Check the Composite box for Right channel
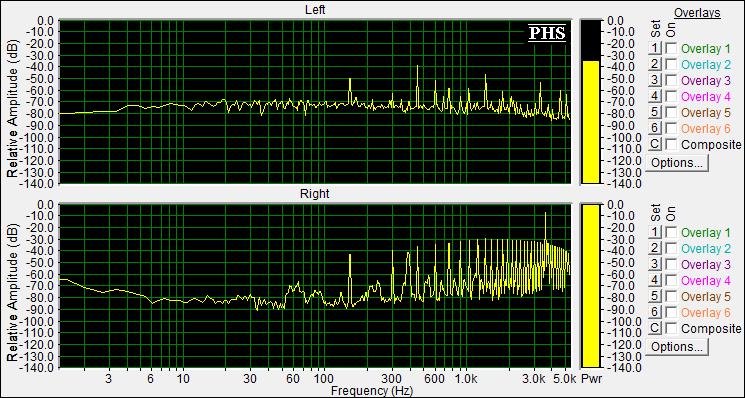This screenshot has width=745, height=398. tap(671, 328)
